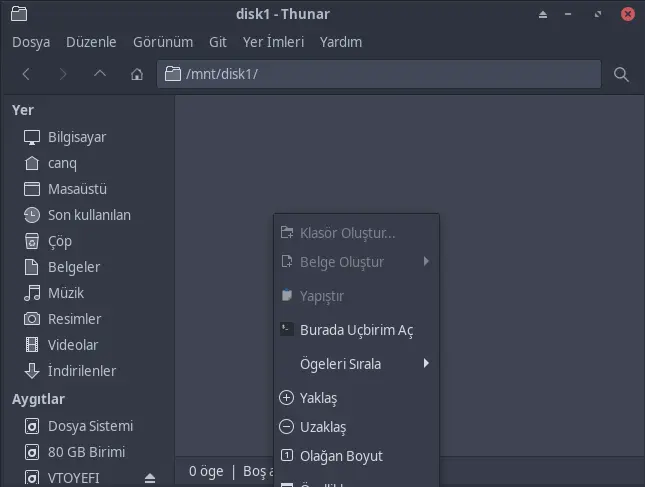Click the Videolar film icon

(32, 345)
